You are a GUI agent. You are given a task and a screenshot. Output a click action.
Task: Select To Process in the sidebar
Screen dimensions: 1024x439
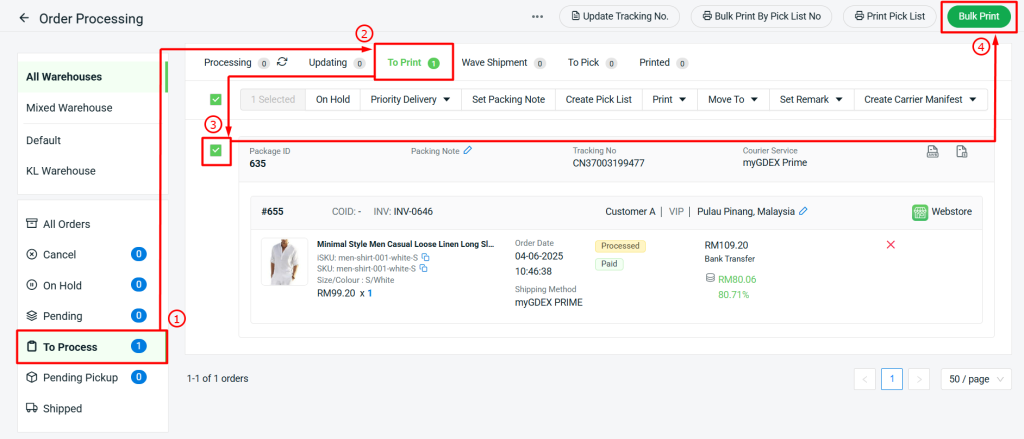pyautogui.click(x=92, y=347)
